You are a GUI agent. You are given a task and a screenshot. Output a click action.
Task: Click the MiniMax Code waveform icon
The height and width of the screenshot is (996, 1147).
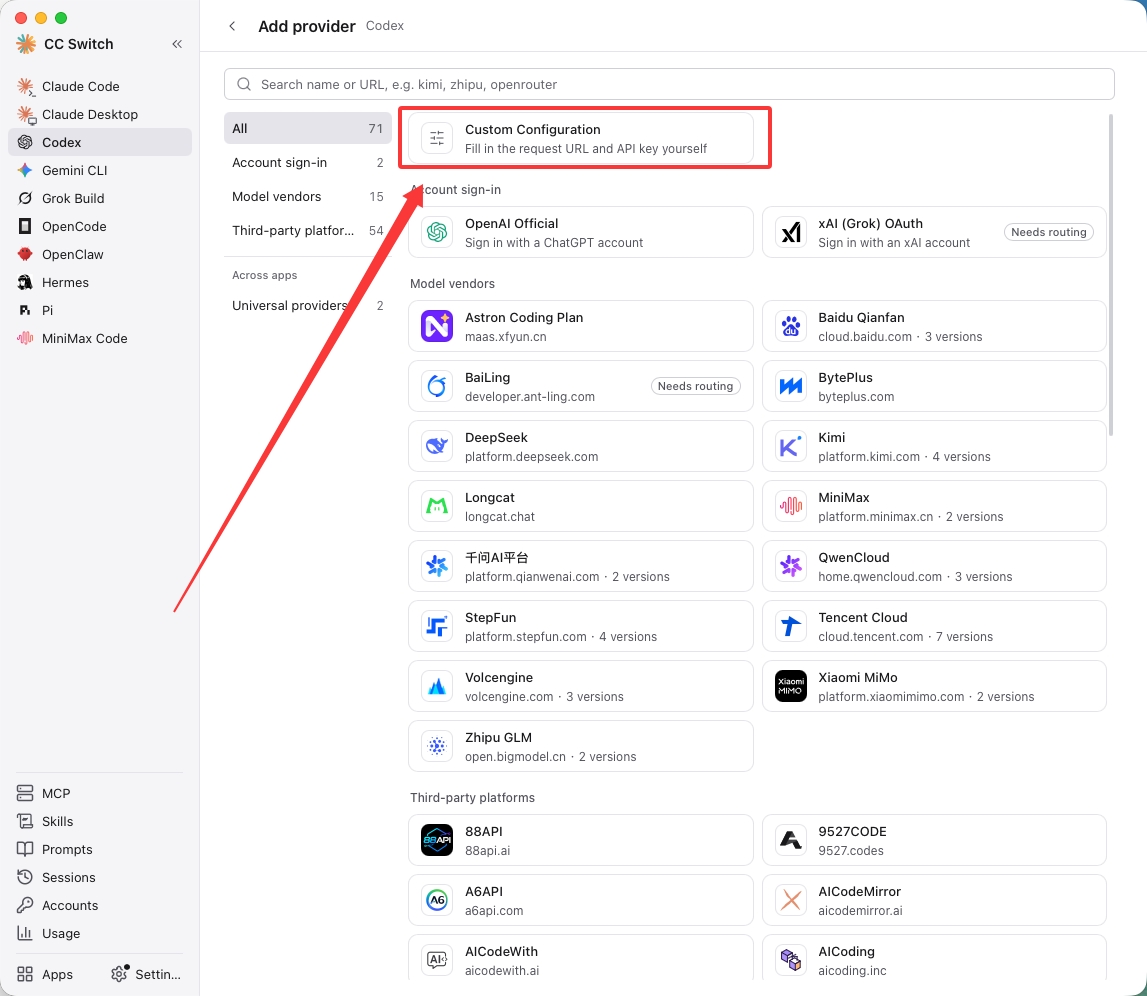(x=26, y=338)
